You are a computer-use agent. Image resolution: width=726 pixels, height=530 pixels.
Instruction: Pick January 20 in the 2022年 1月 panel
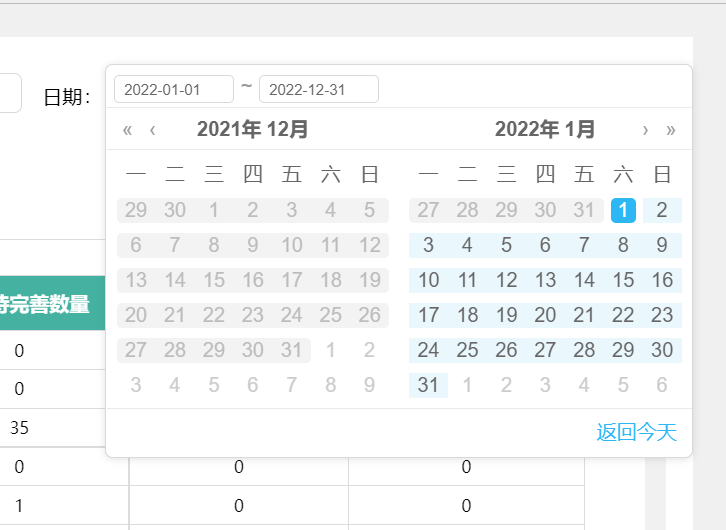545,315
